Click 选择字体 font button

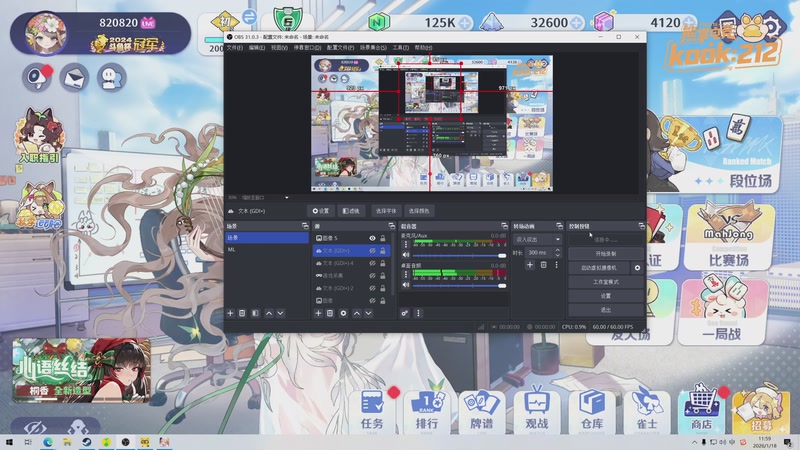point(386,211)
